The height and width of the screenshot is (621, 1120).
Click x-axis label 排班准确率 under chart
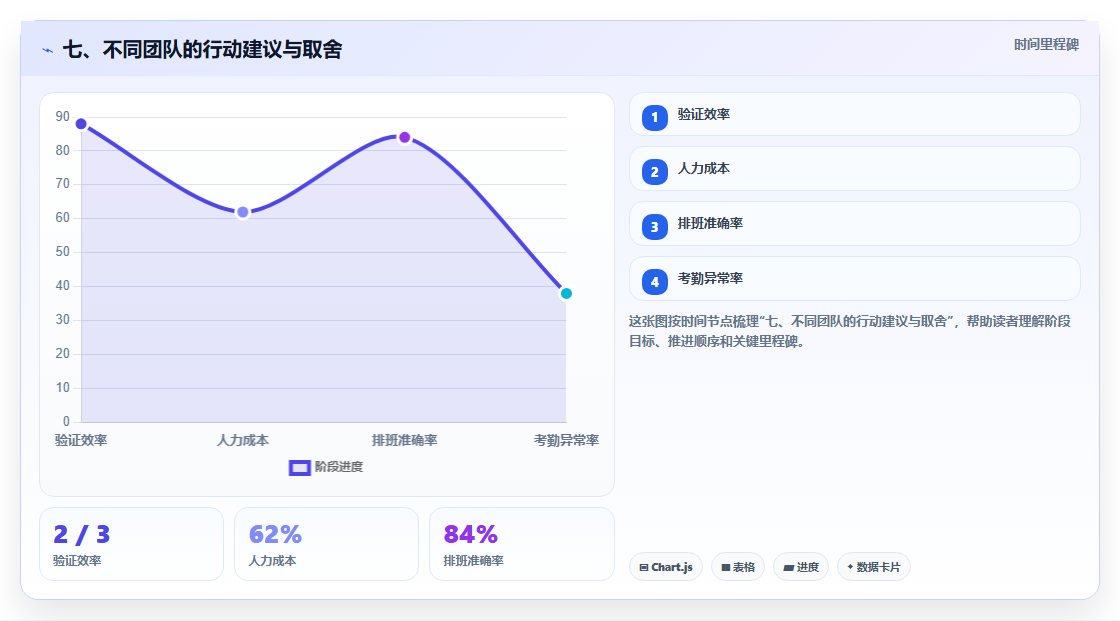[404, 440]
